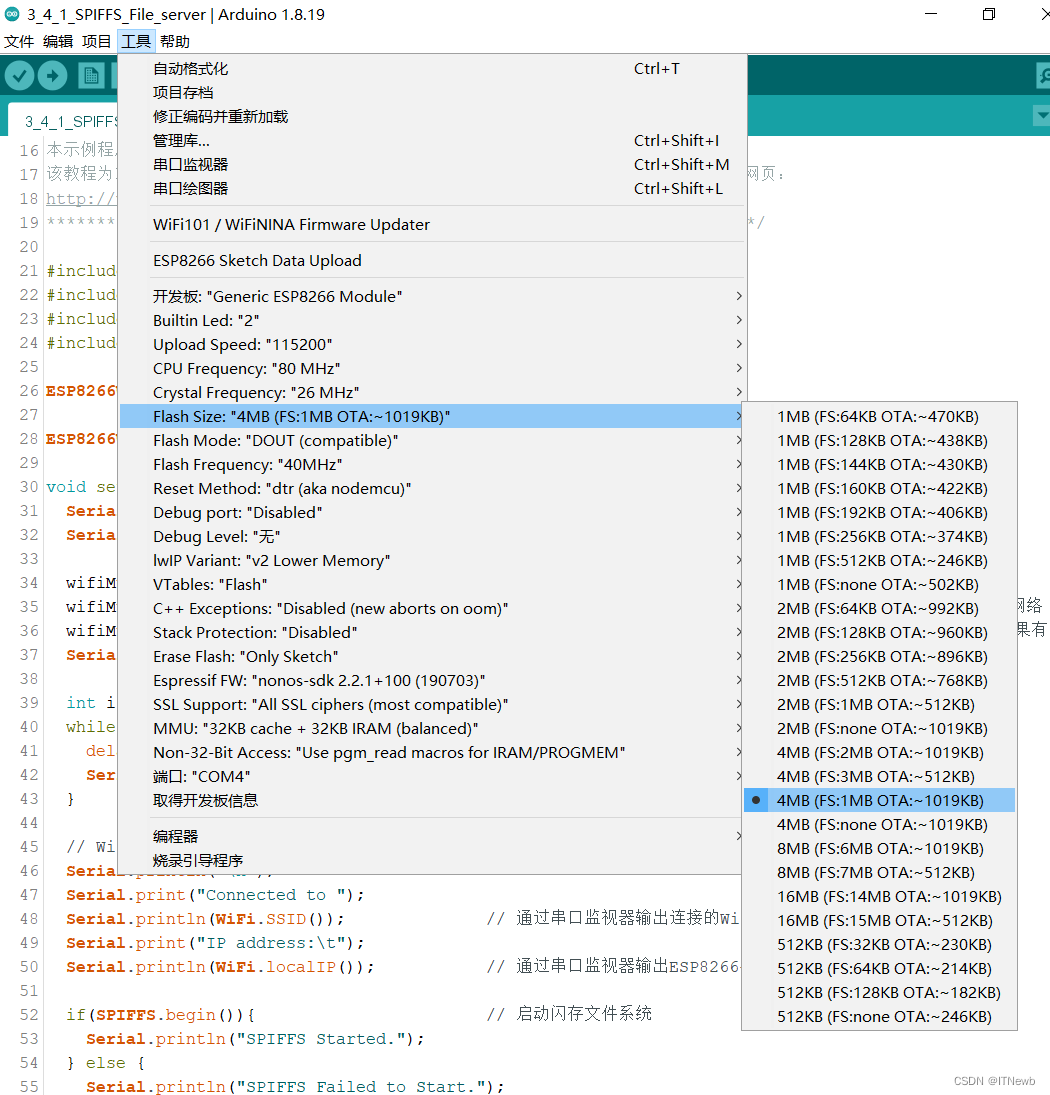This screenshot has height=1095, width=1050.
Task: Select 修正编码并重新加载
Action: coord(433,117)
